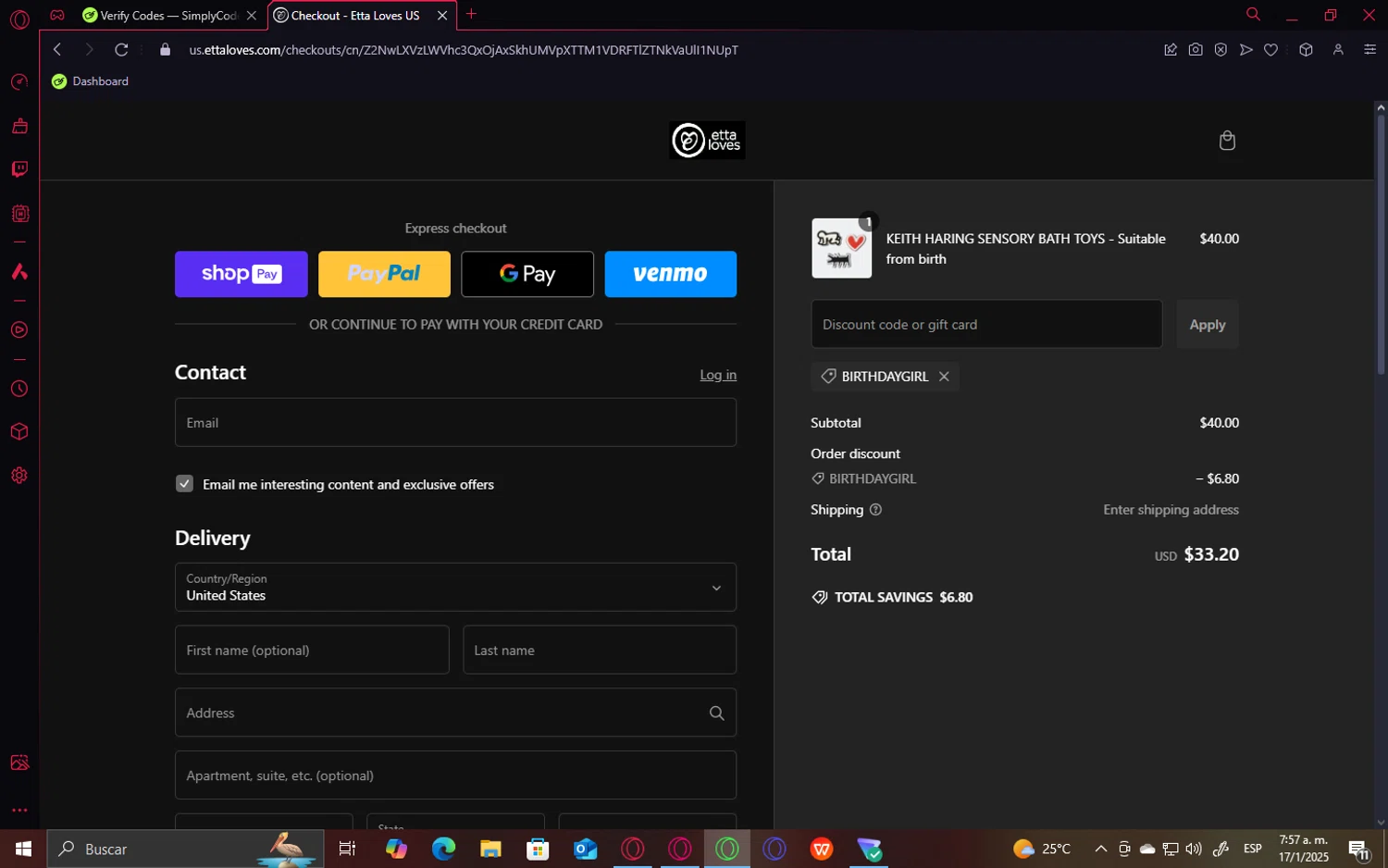Open the Settings gear in the sidebar
This screenshot has width=1388, height=868.
pos(19,476)
